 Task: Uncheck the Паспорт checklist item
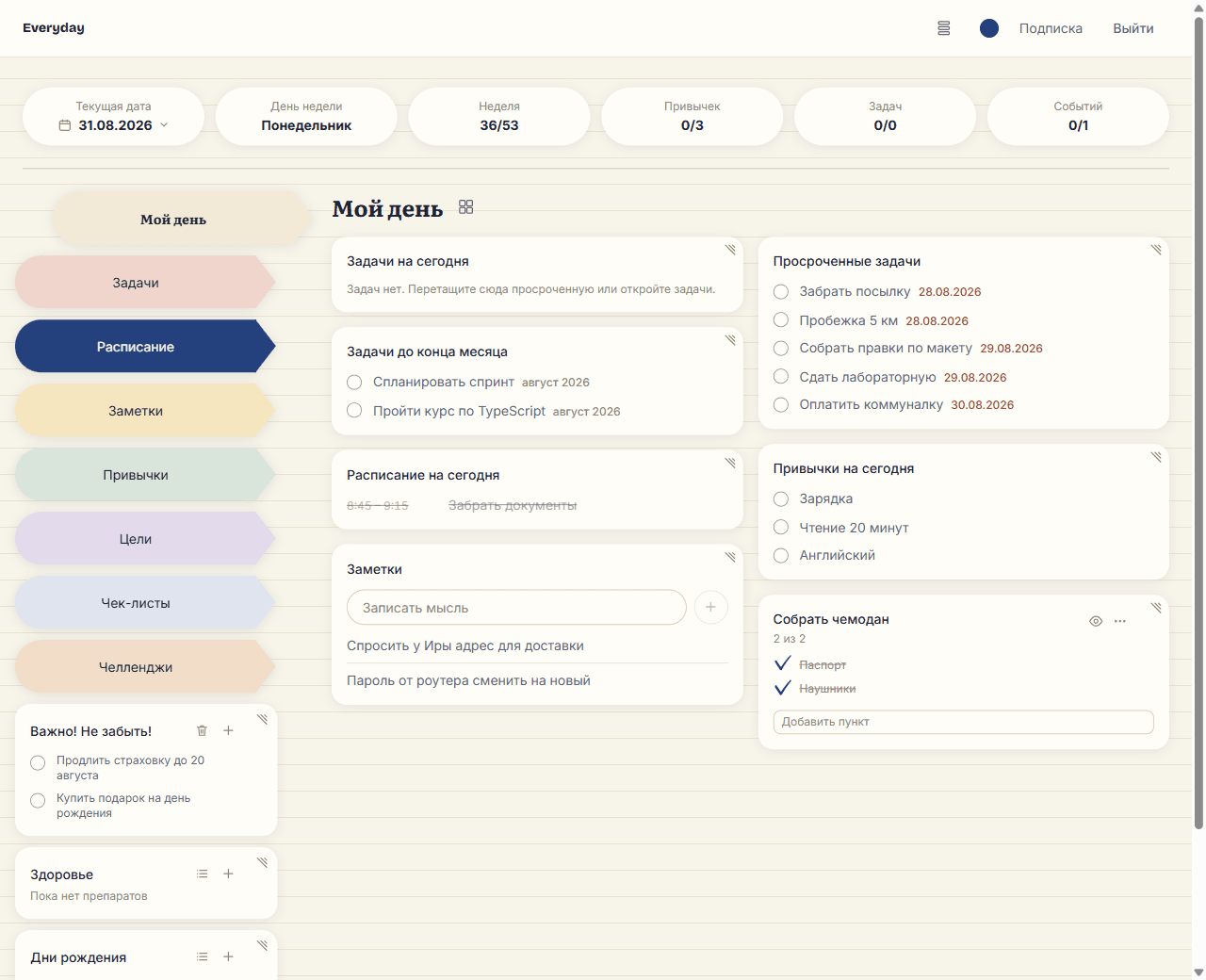pos(782,663)
